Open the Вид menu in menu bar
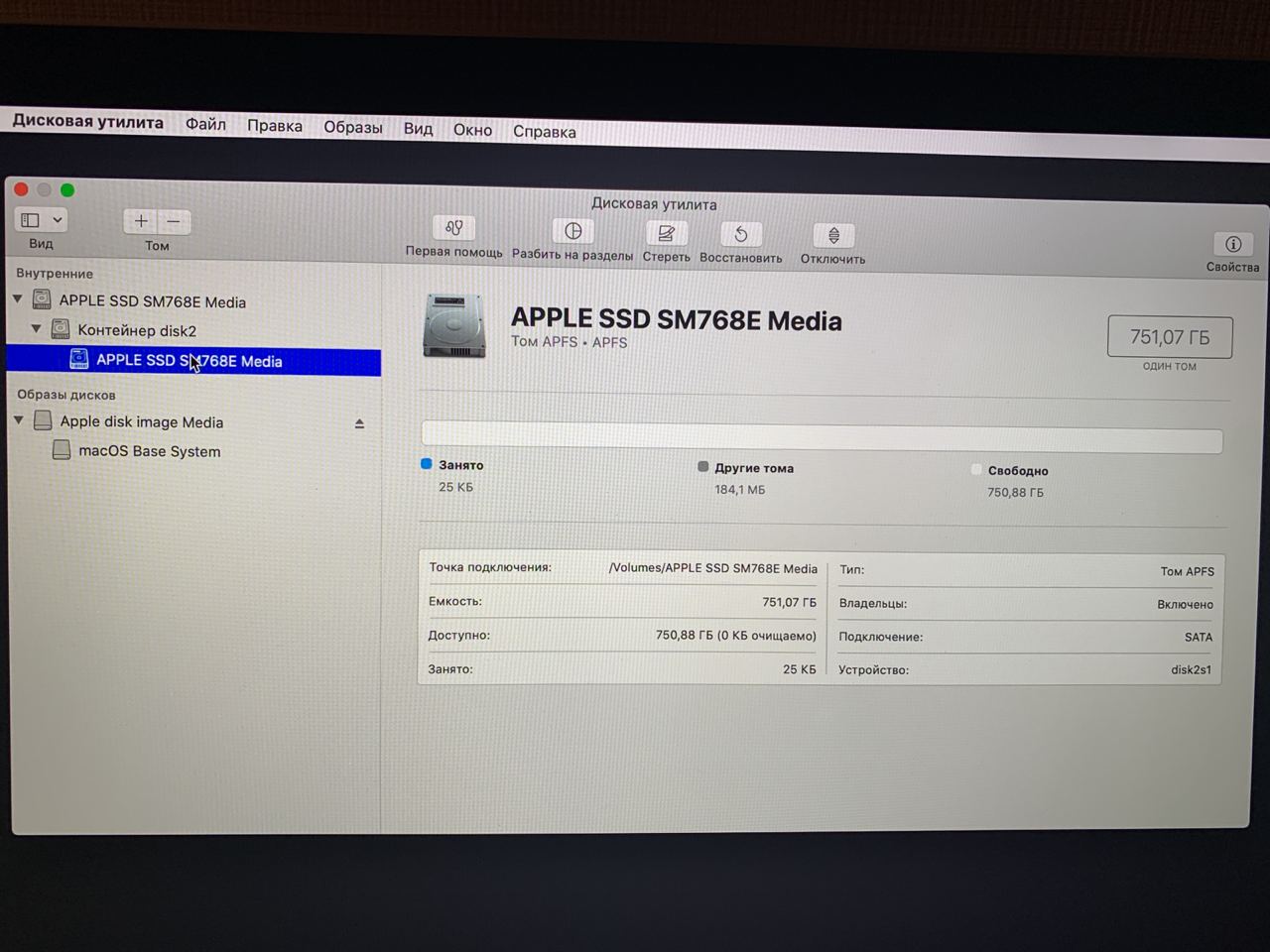 418,129
